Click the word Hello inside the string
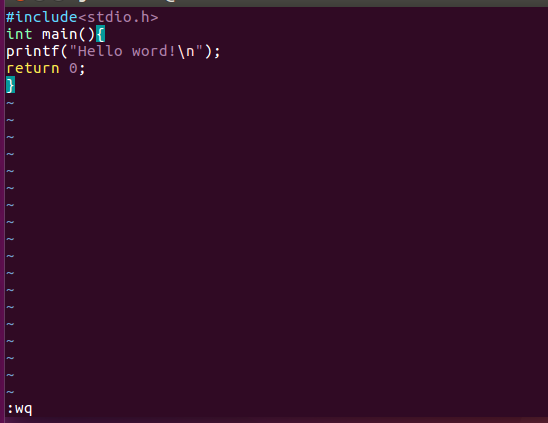The image size is (548, 423). point(100,51)
